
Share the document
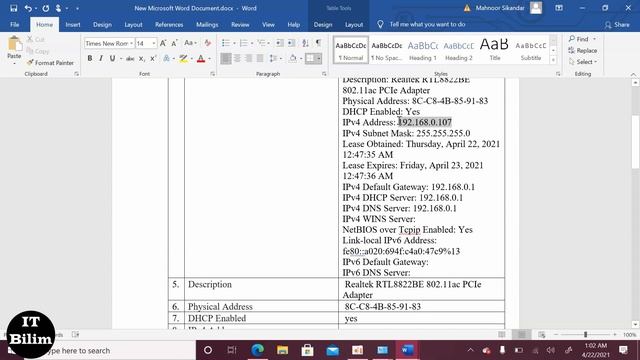click(617, 24)
